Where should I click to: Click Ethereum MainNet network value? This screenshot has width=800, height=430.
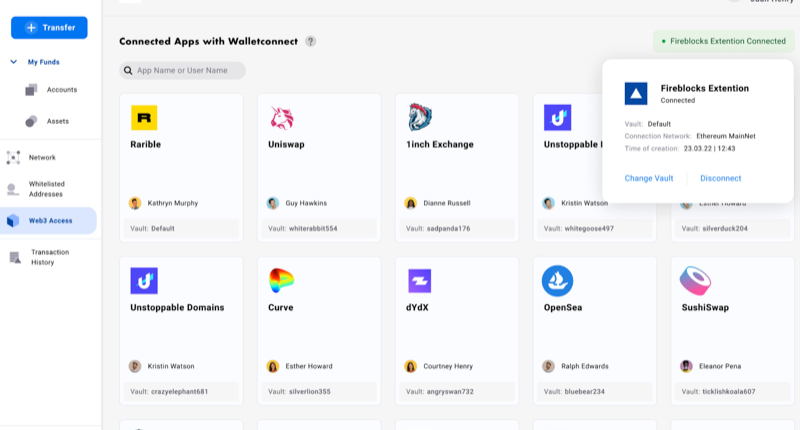726,136
